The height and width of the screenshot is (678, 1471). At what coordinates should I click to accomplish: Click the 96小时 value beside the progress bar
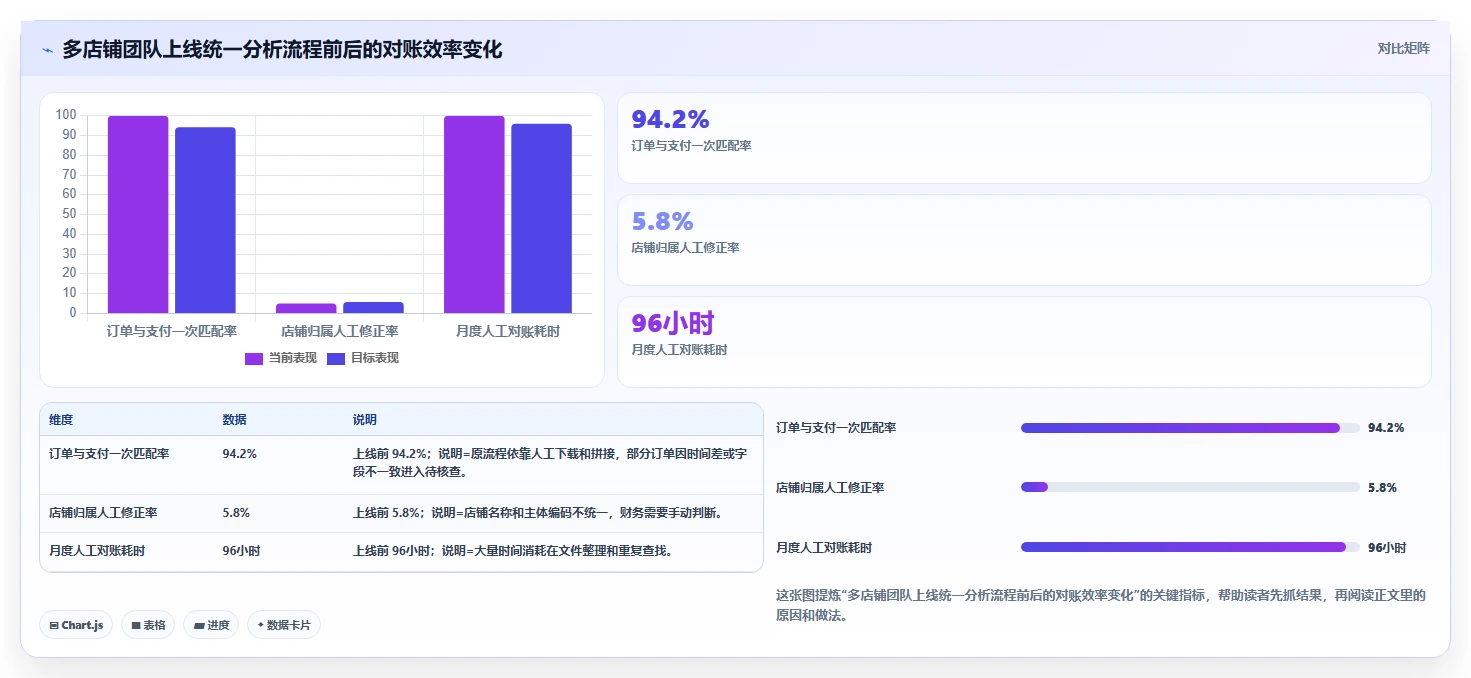point(1387,548)
